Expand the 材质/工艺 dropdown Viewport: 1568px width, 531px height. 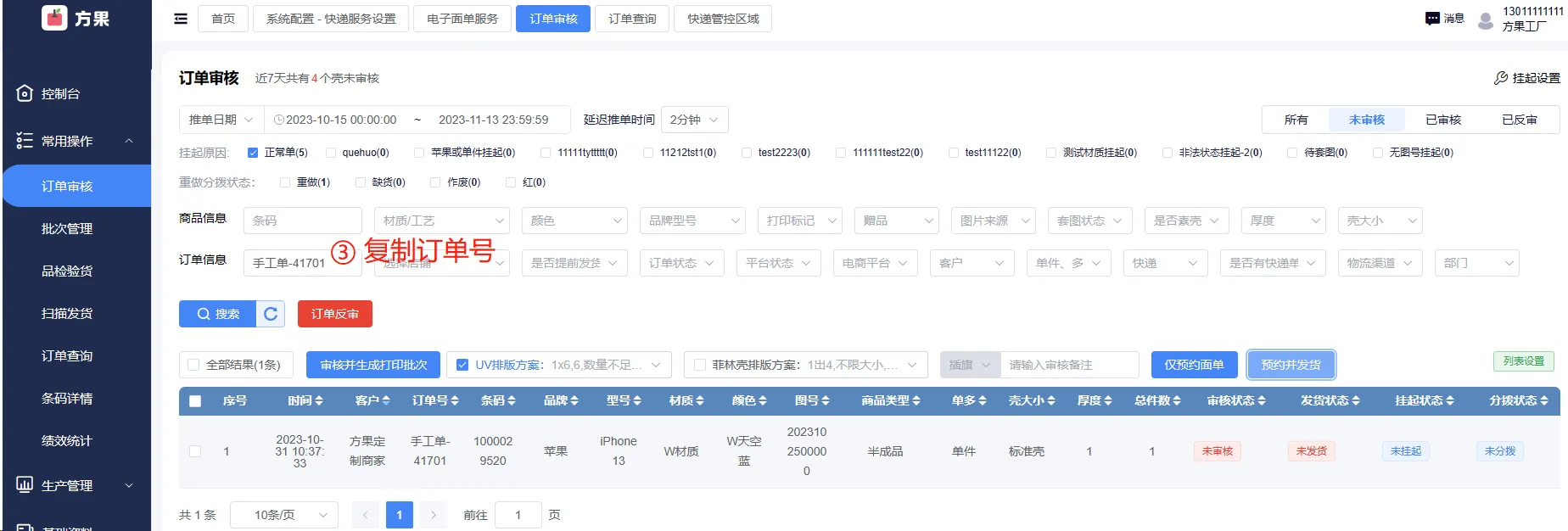click(441, 221)
